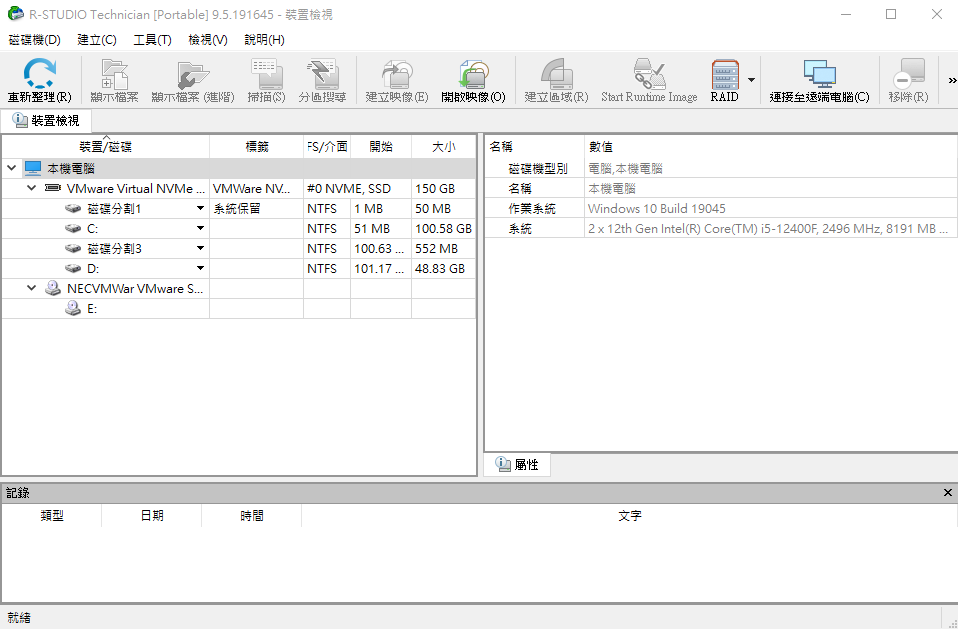The height and width of the screenshot is (629, 958).
Task: Open the 磁碟機(D) menu
Action: point(35,40)
